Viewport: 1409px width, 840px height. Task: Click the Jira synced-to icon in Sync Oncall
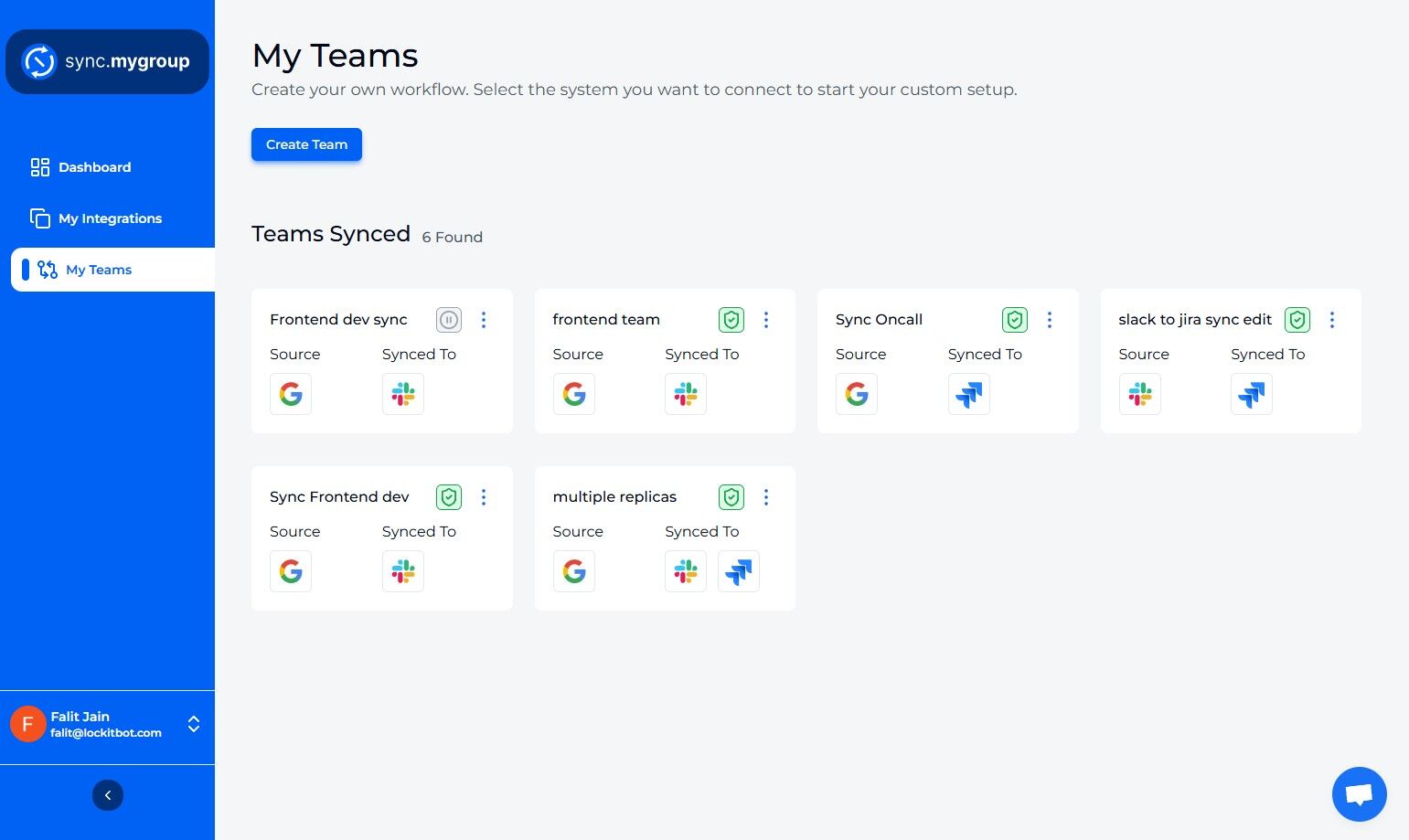pos(969,394)
